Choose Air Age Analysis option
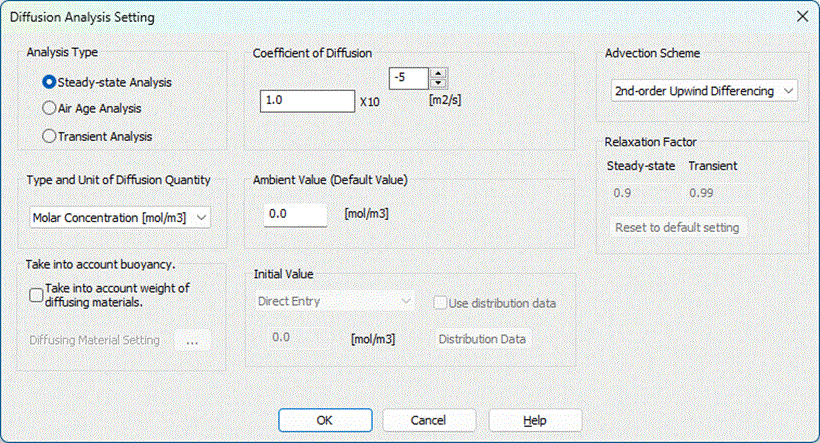 tap(49, 108)
